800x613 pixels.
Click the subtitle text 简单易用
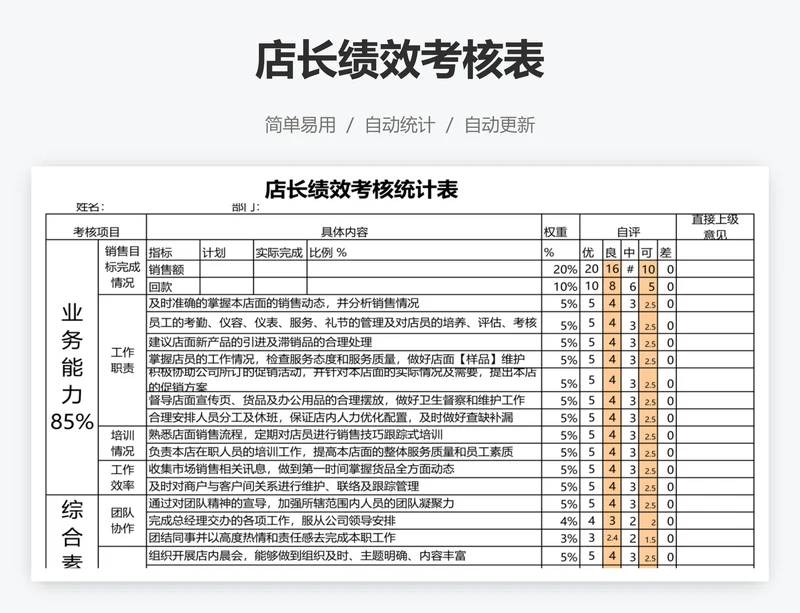(300, 125)
